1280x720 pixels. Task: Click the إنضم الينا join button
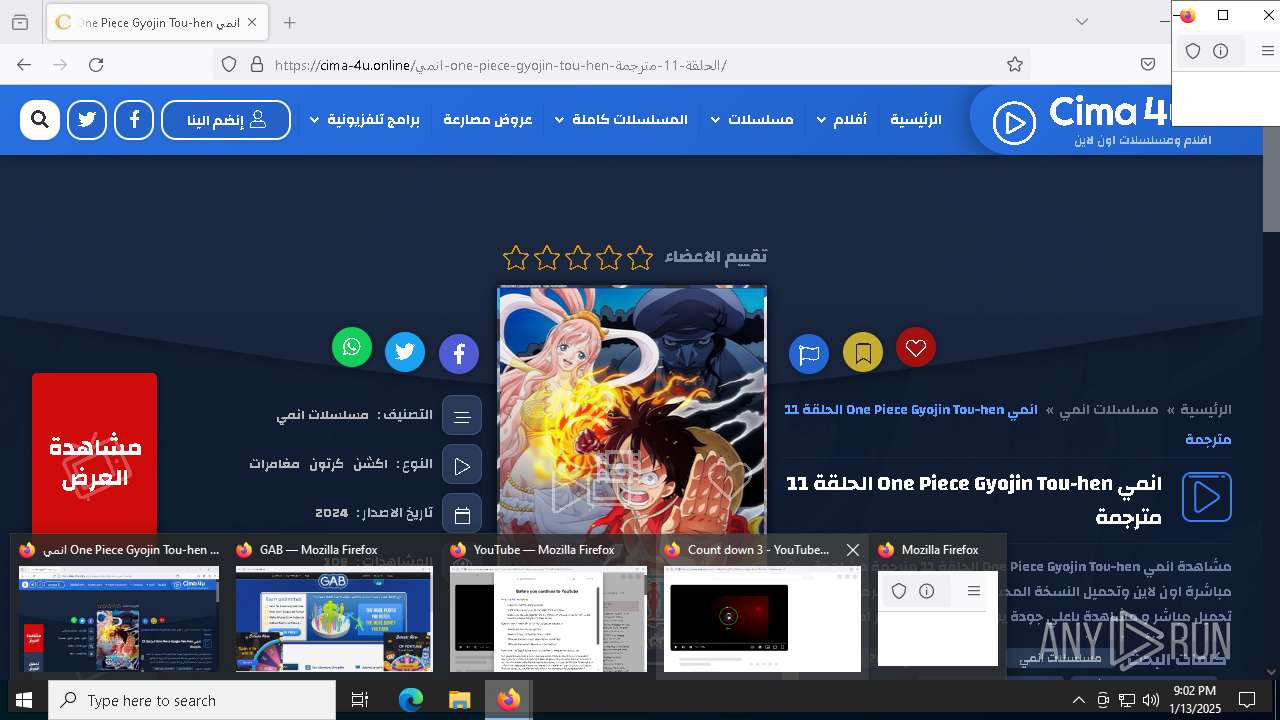point(226,120)
